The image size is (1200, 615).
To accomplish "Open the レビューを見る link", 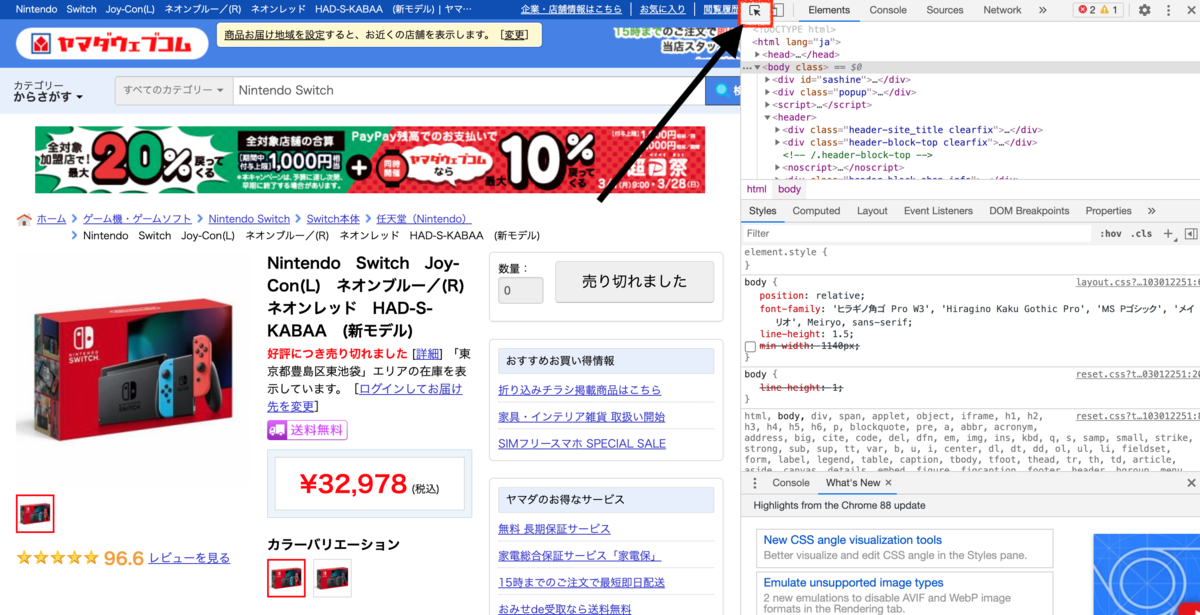I will (190, 558).
